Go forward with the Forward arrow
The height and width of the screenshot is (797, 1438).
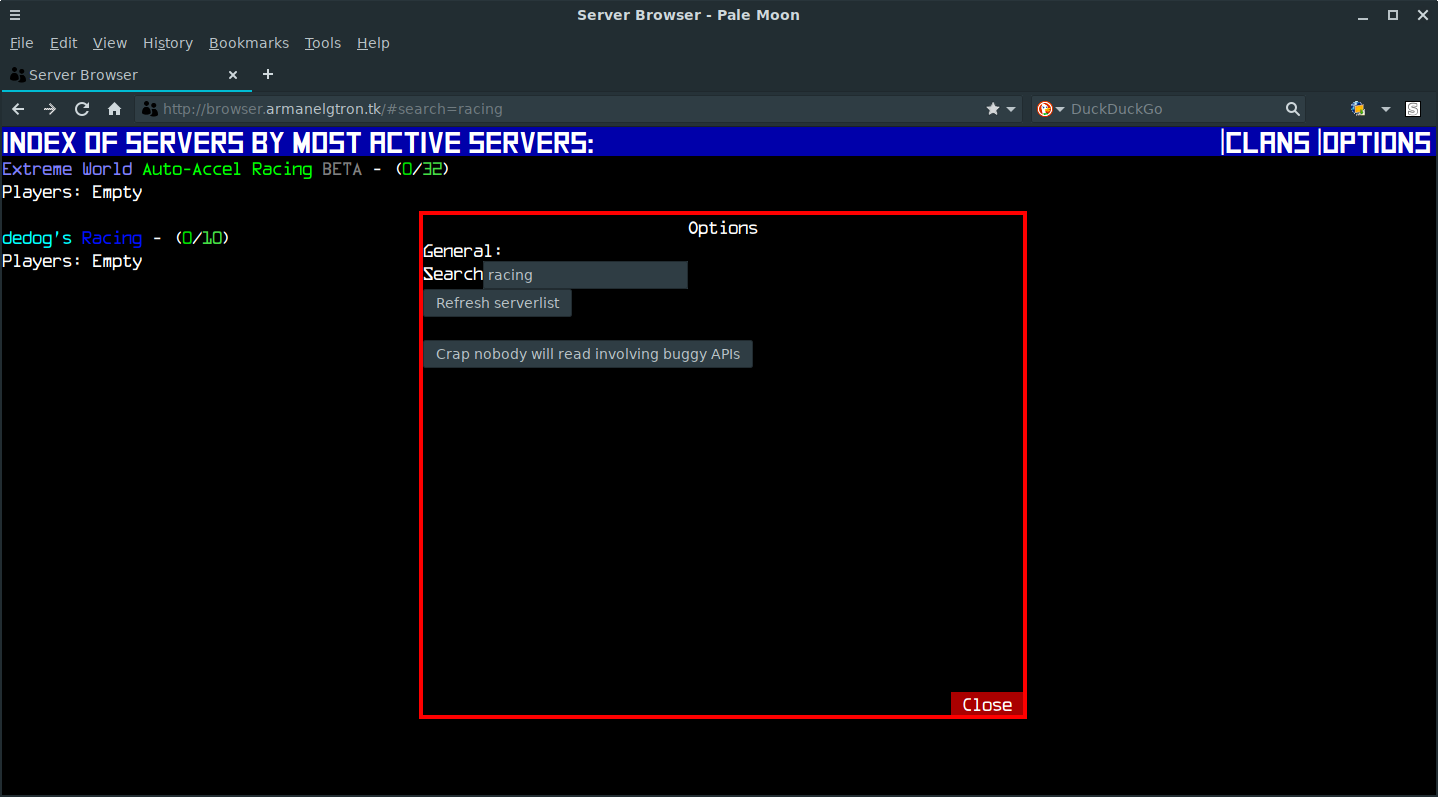coord(50,109)
